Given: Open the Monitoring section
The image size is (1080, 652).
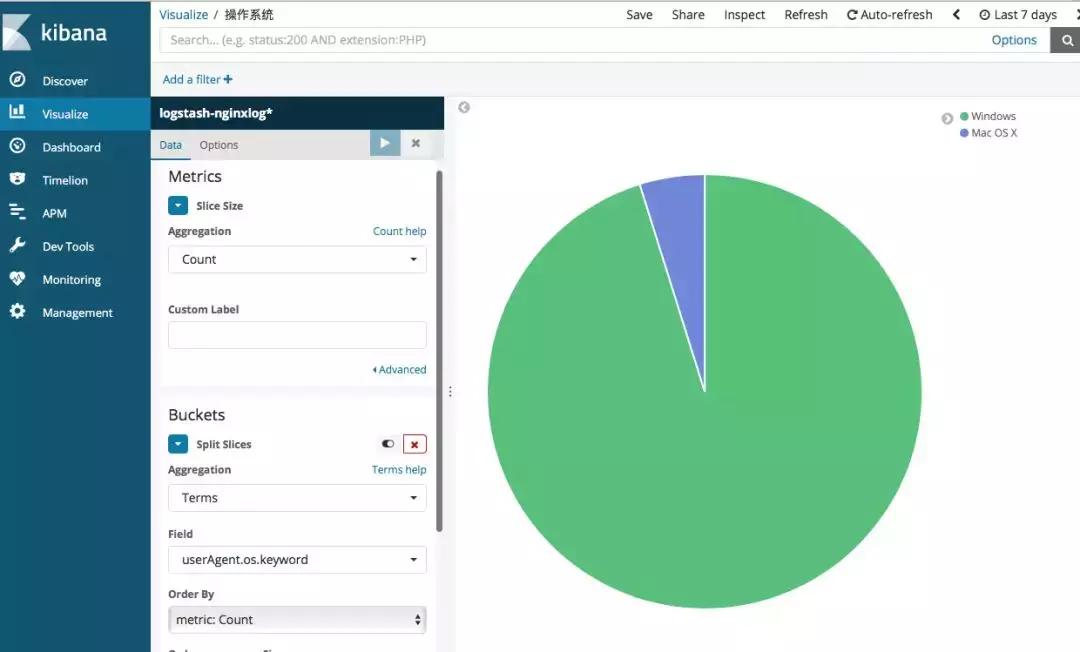Looking at the screenshot, I should [73, 279].
